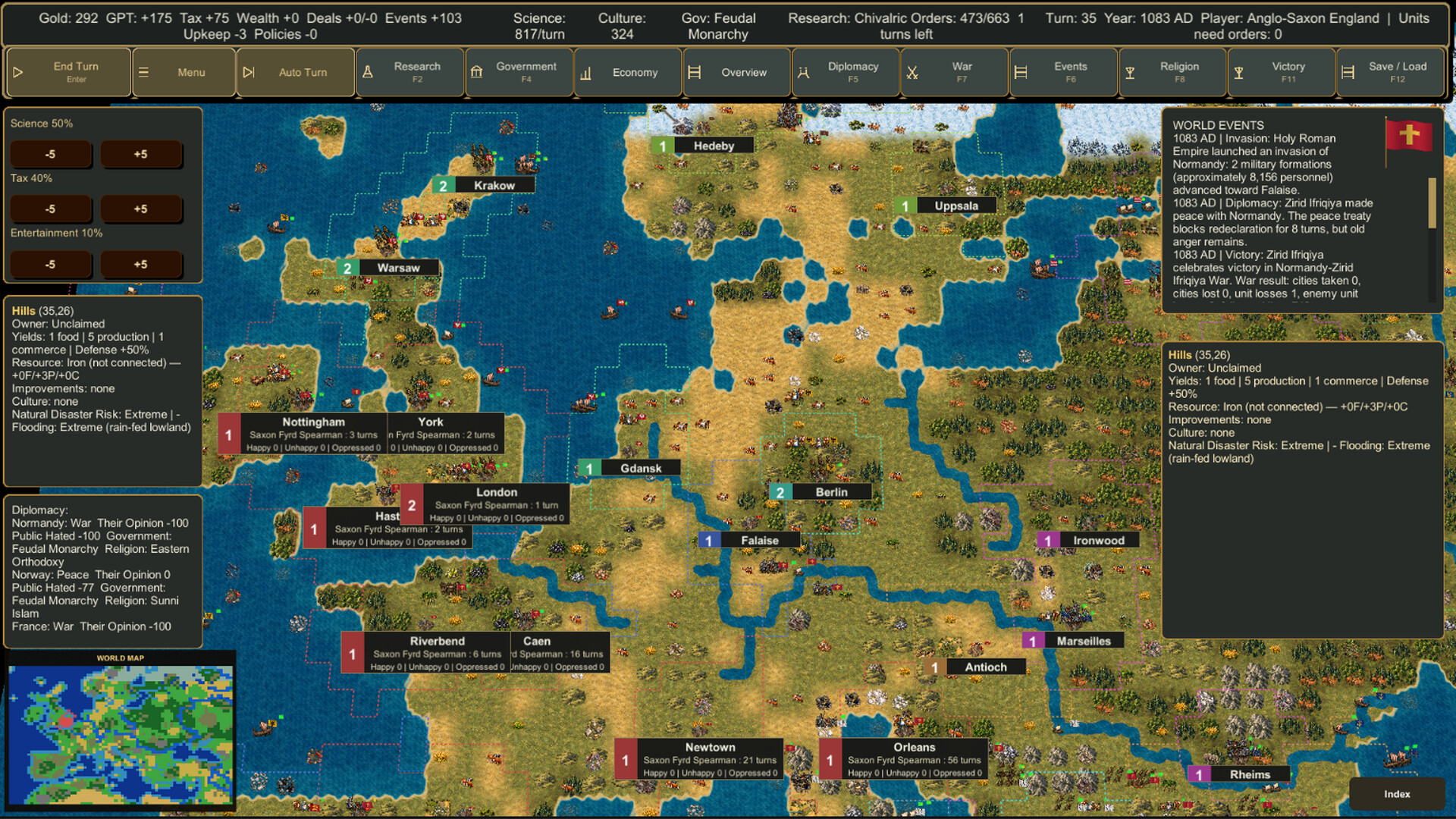This screenshot has height=819, width=1456.
Task: Click the world minimap
Action: click(121, 734)
